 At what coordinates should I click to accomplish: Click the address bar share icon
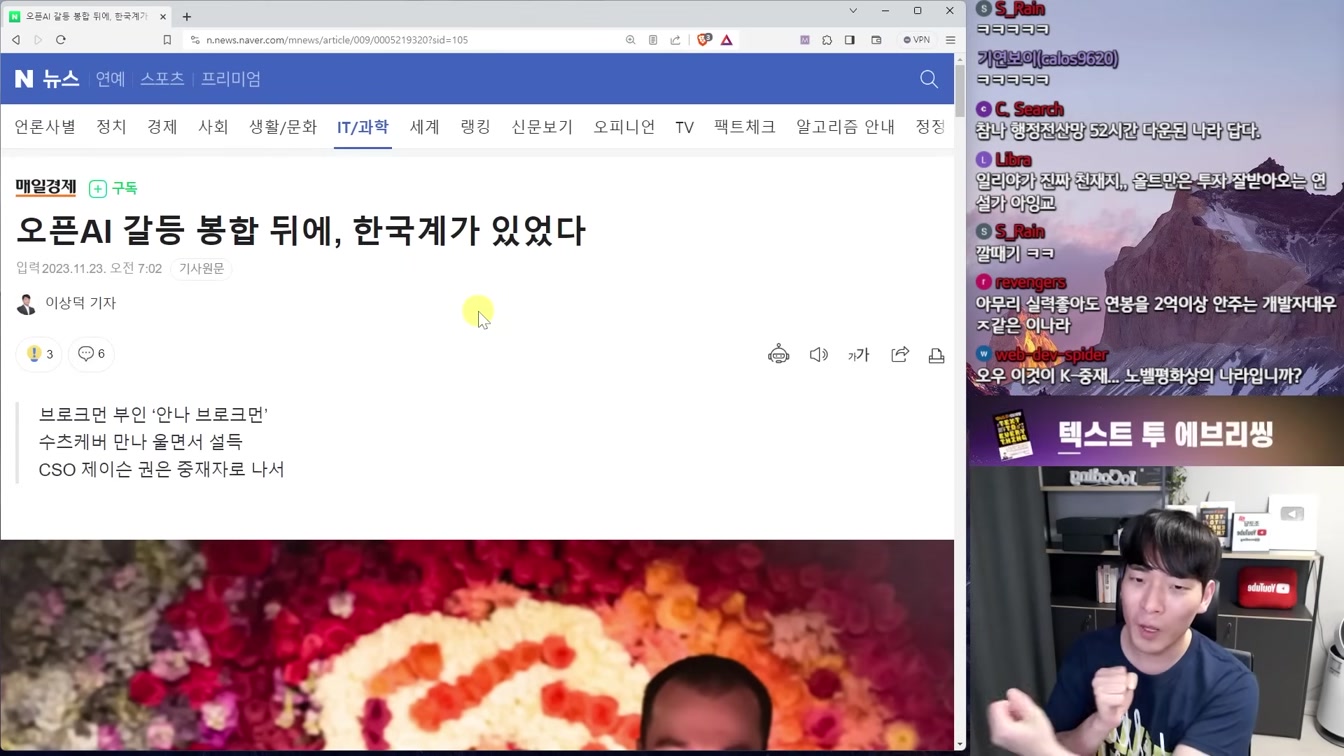pos(675,40)
